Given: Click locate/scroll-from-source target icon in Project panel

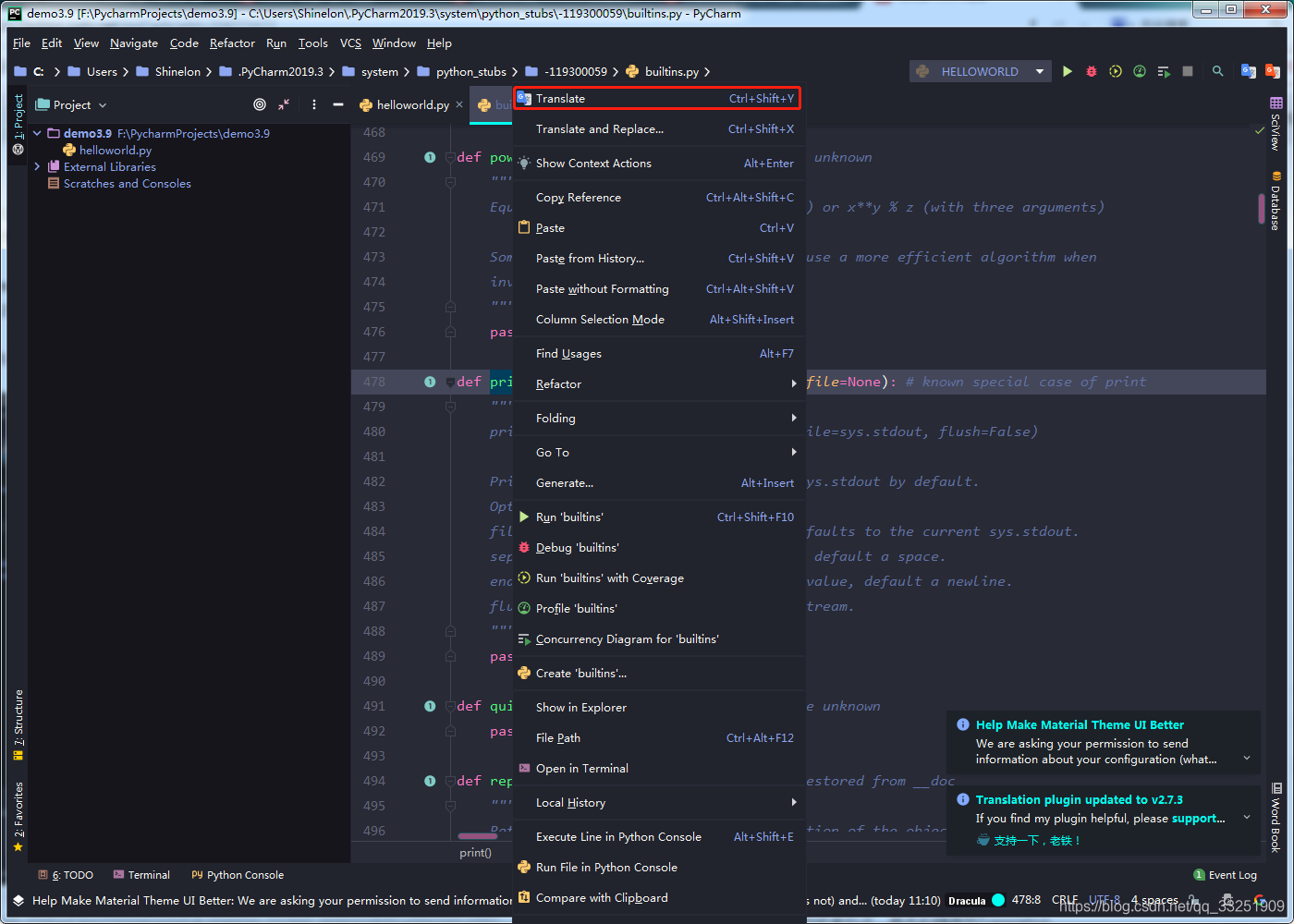Looking at the screenshot, I should pyautogui.click(x=260, y=104).
